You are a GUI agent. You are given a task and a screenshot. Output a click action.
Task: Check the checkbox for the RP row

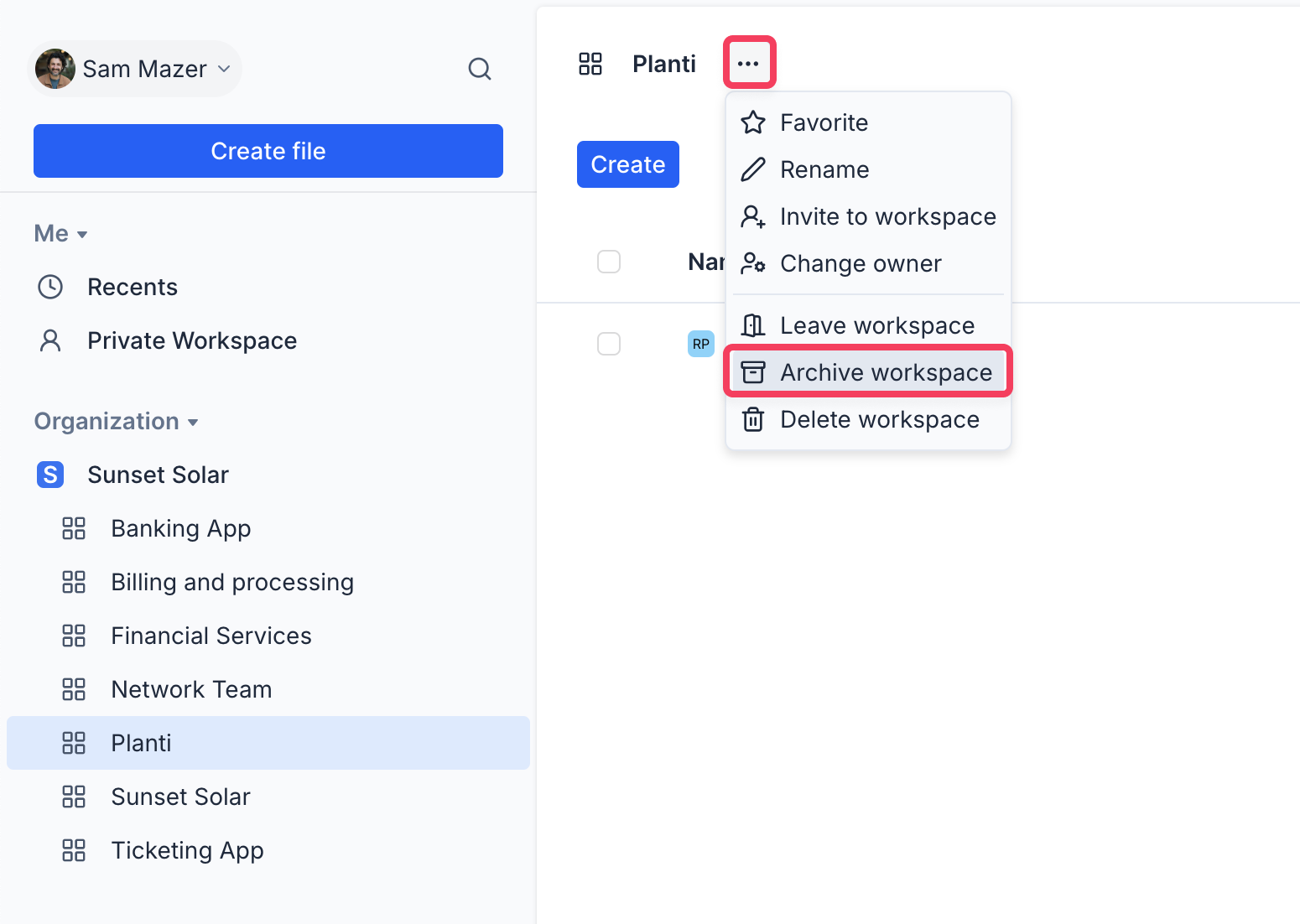click(x=609, y=344)
